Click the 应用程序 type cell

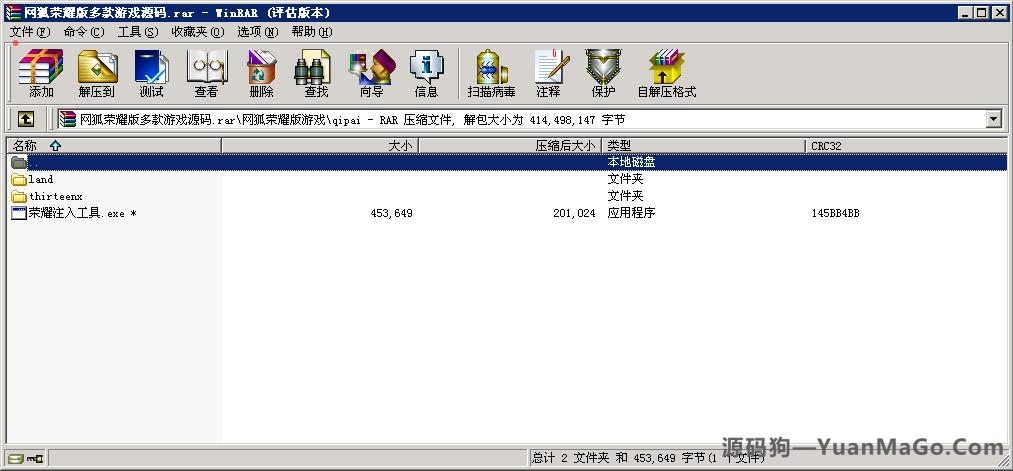[631, 213]
